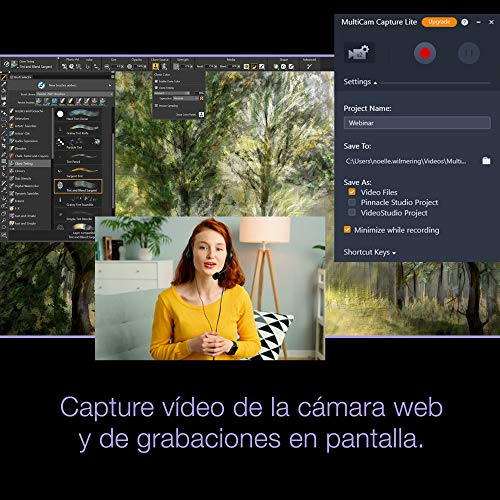Toggle Minimize while recording checkbox
The image size is (500, 500).
(347, 230)
